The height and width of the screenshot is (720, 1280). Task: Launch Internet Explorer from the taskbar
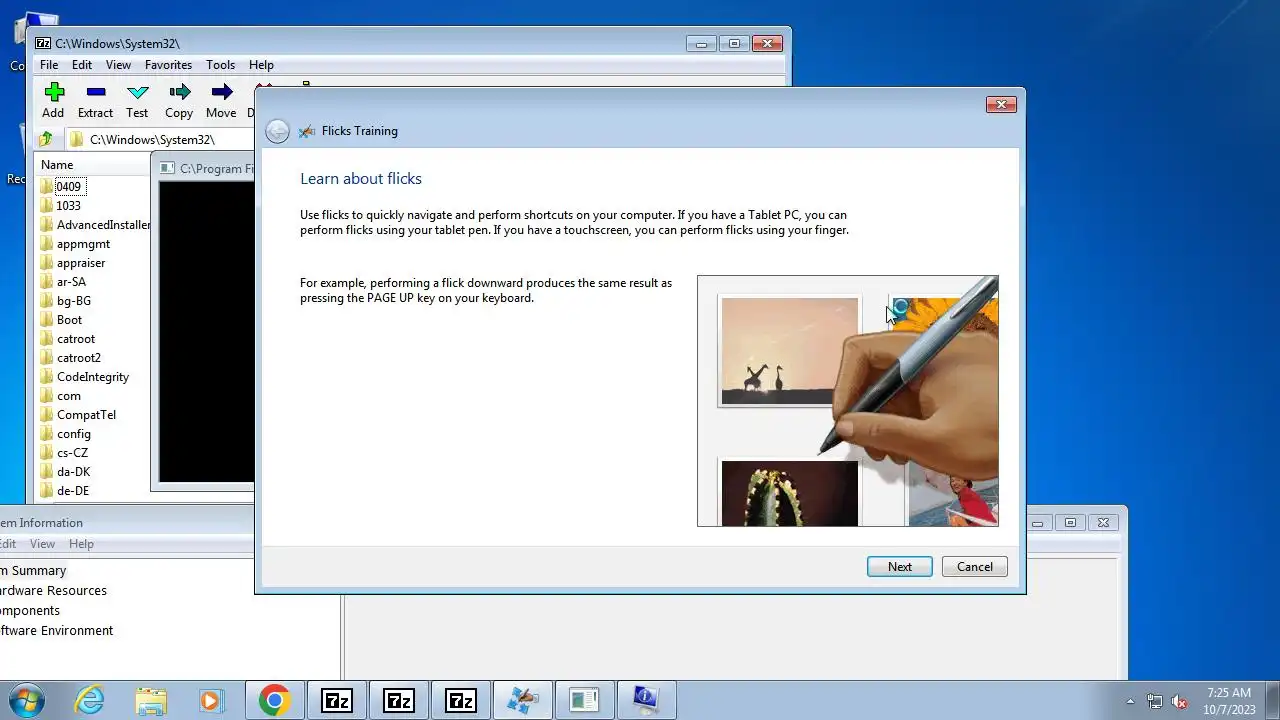pos(90,700)
